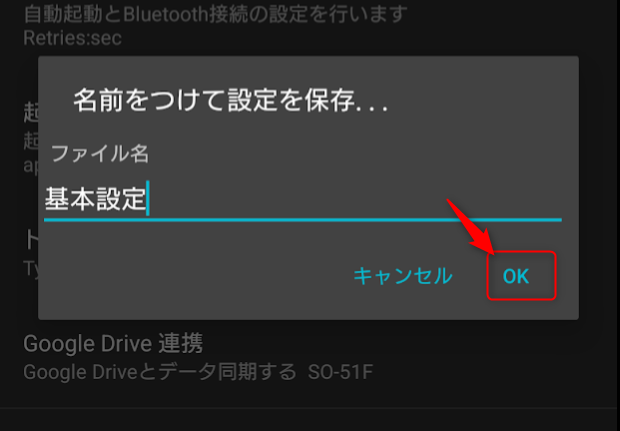620x431 pixels.
Task: Open 自動起動とBluetooth接続の設定 item
Action: [x=215, y=14]
